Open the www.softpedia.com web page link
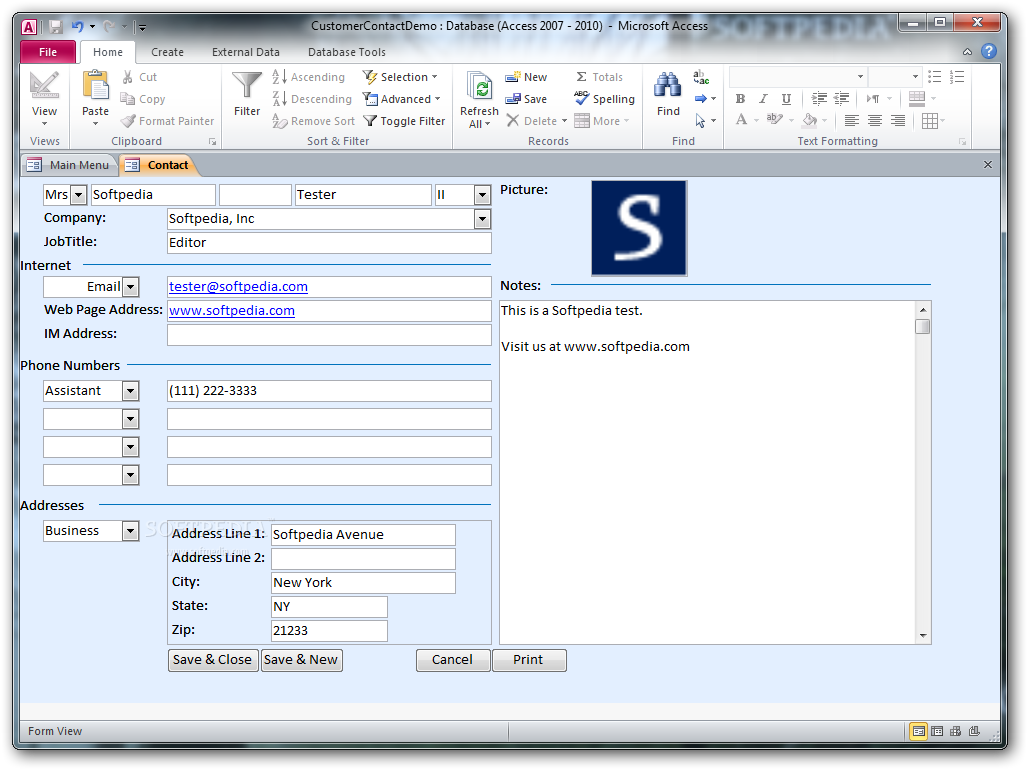Viewport: 1028px width, 770px height. (231, 311)
